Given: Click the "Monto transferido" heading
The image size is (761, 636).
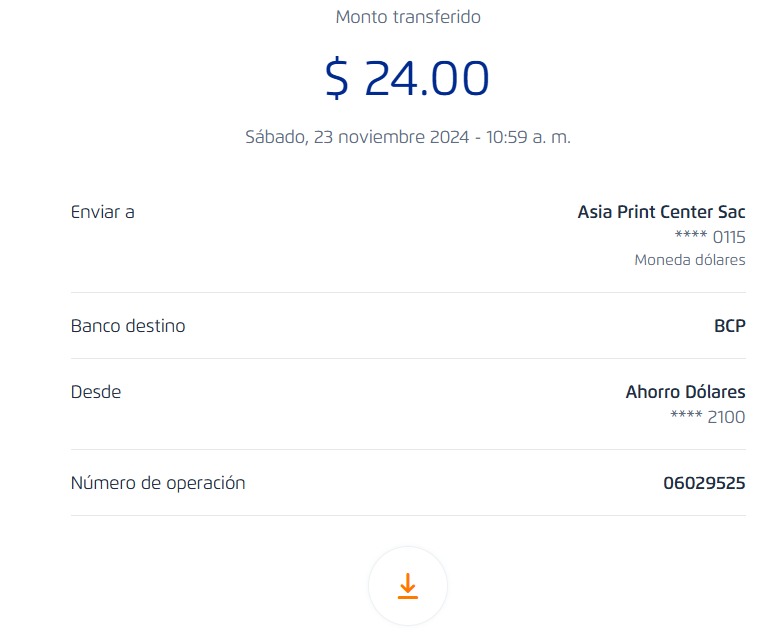Looking at the screenshot, I should [408, 17].
